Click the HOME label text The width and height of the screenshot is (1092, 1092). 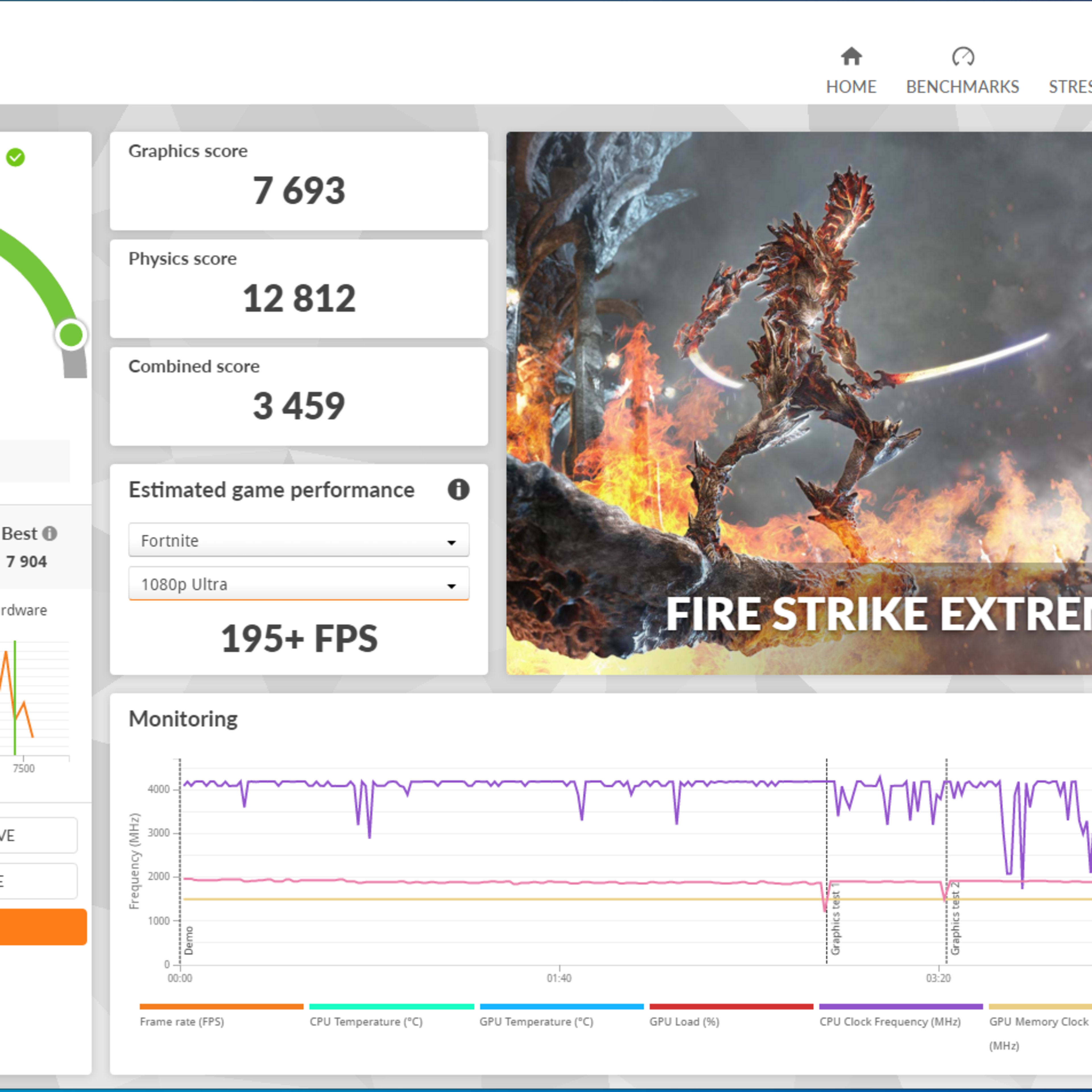pyautogui.click(x=851, y=86)
